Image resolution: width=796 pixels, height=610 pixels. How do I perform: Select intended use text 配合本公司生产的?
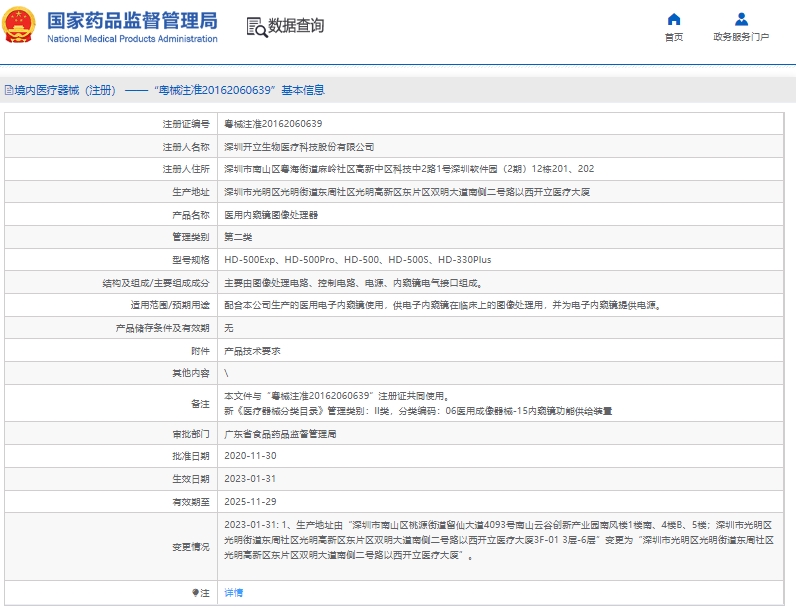443,305
